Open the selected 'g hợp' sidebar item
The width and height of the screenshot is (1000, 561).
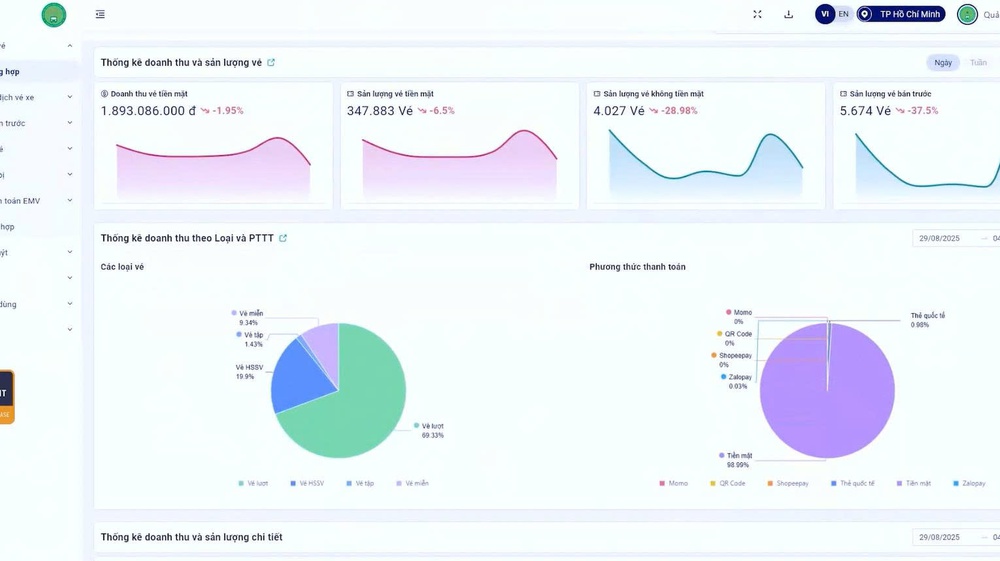tap(38, 71)
